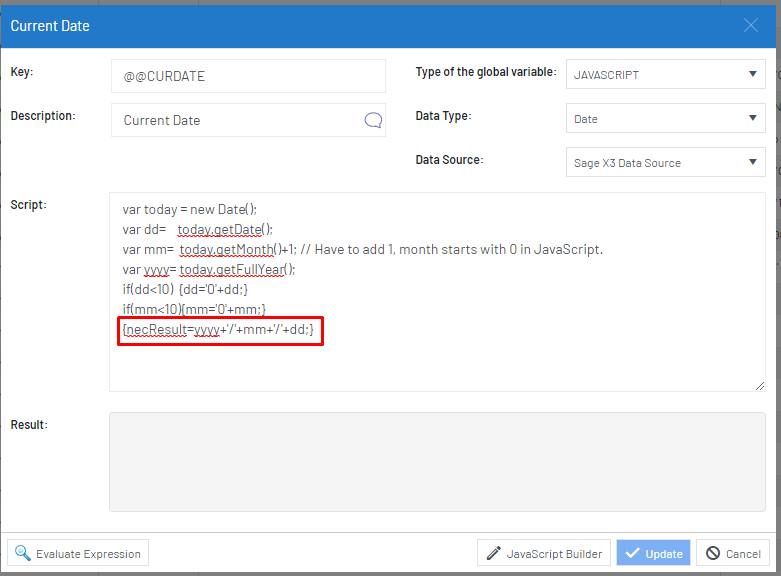Focus the Key field containing @@CURDATE
The width and height of the screenshot is (781, 576).
pyautogui.click(x=248, y=76)
